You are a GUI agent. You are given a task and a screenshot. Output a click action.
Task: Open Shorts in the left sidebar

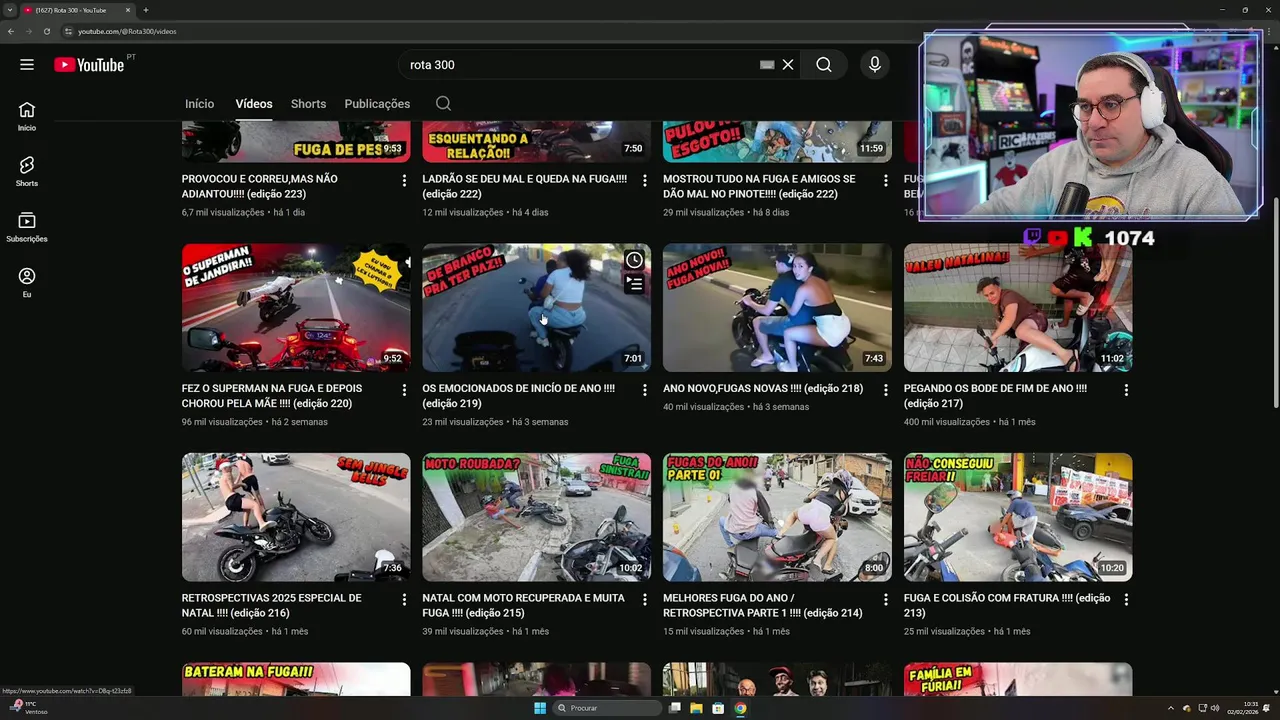tap(27, 171)
